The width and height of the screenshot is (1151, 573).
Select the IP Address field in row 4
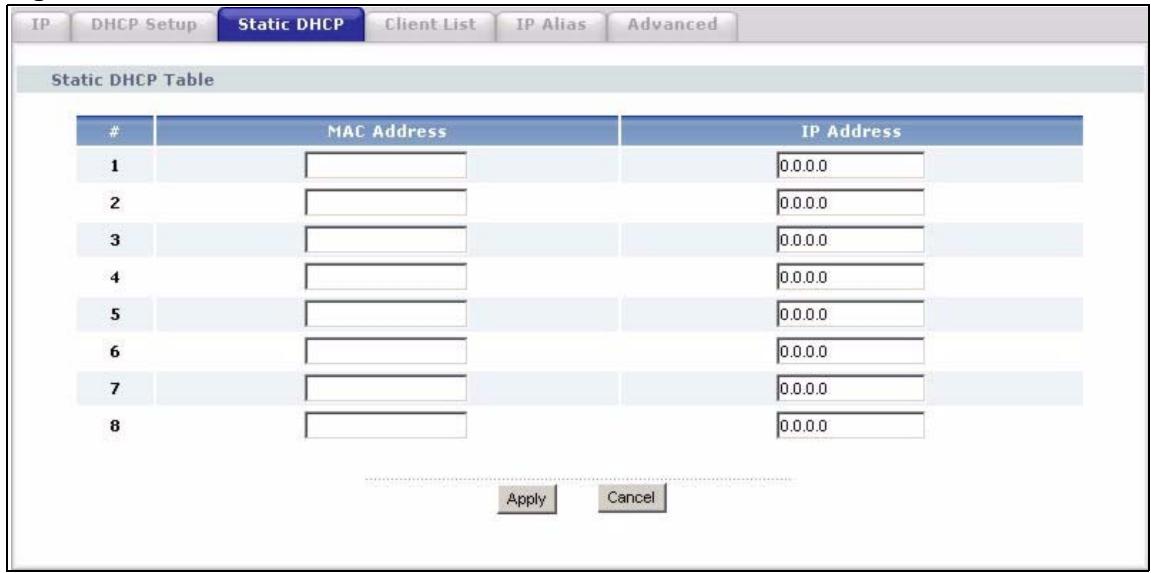pyautogui.click(x=850, y=277)
